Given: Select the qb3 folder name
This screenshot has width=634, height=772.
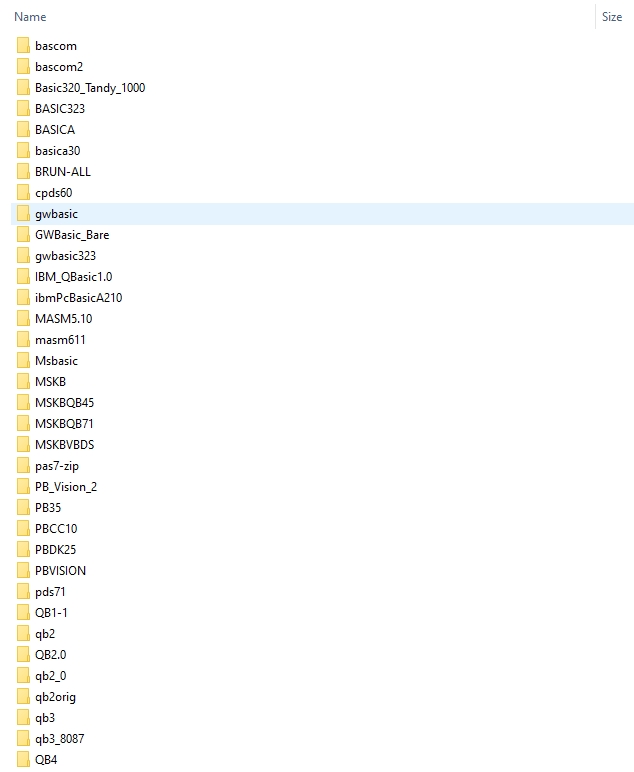Looking at the screenshot, I should click(x=45, y=718).
